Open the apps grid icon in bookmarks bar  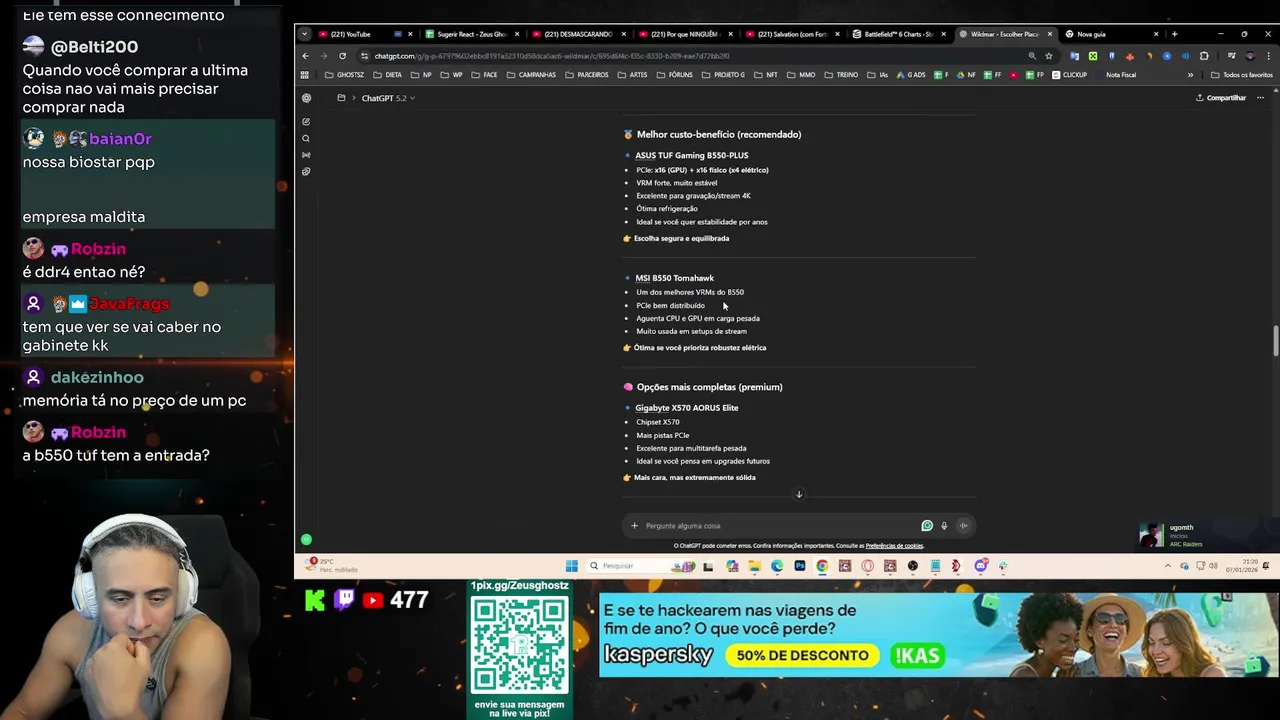click(x=305, y=75)
